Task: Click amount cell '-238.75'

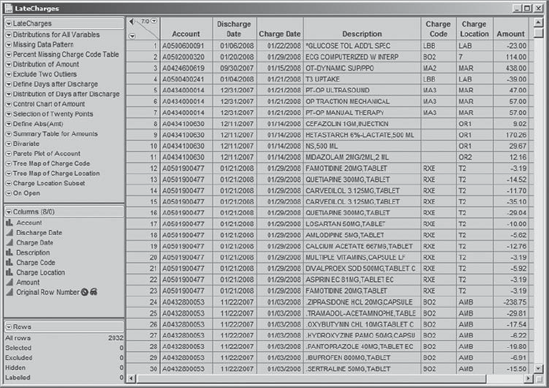Action: (x=510, y=302)
